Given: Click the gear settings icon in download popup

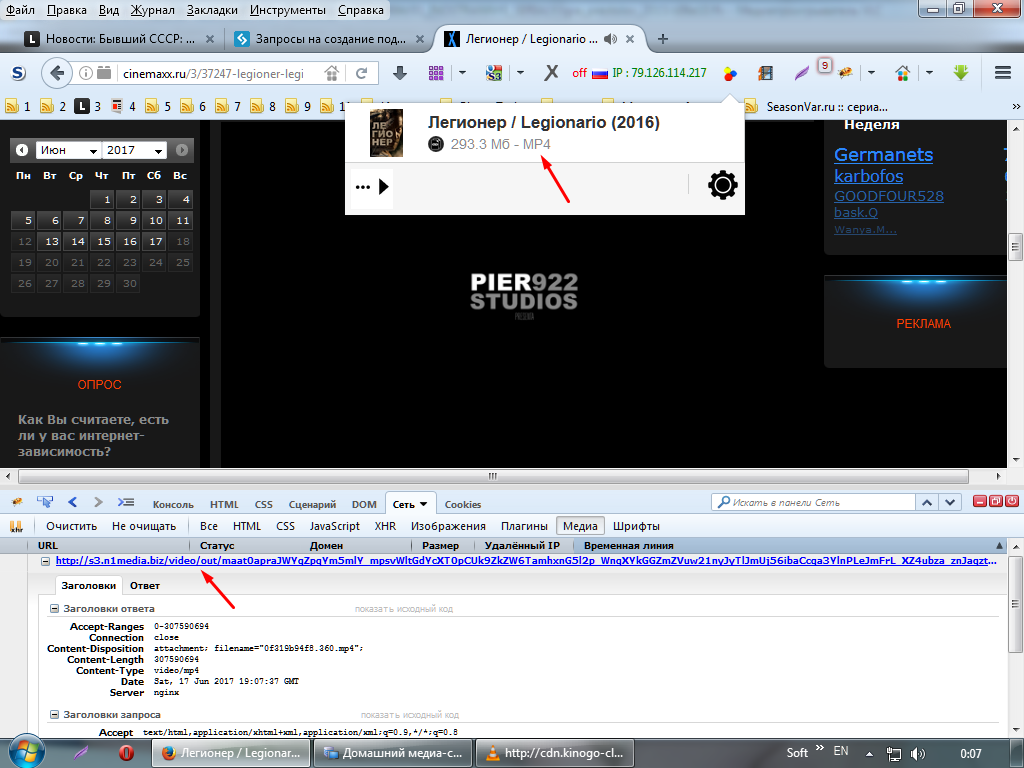Looking at the screenshot, I should pos(722,186).
